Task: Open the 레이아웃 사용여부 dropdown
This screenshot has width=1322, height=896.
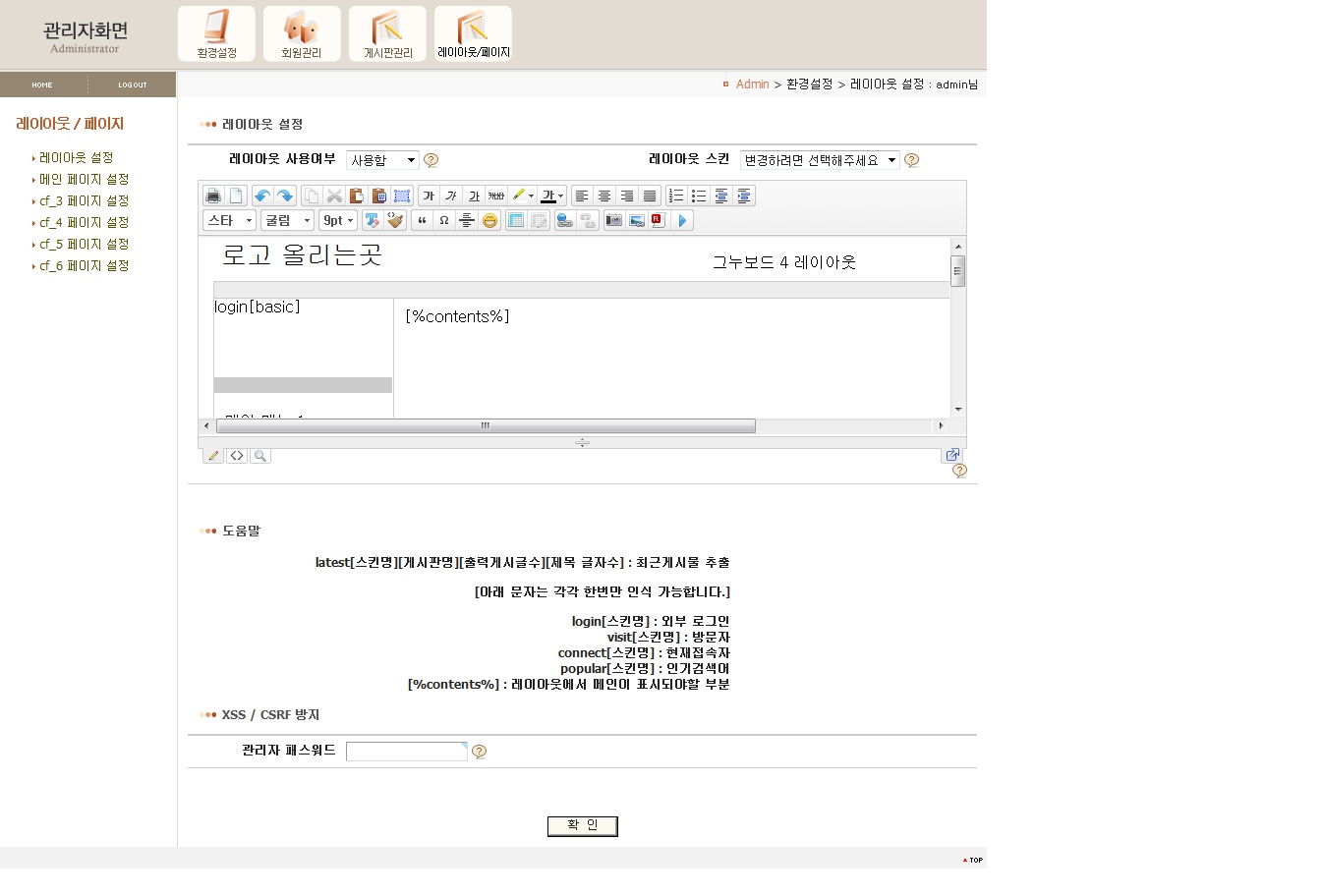Action: (x=382, y=160)
